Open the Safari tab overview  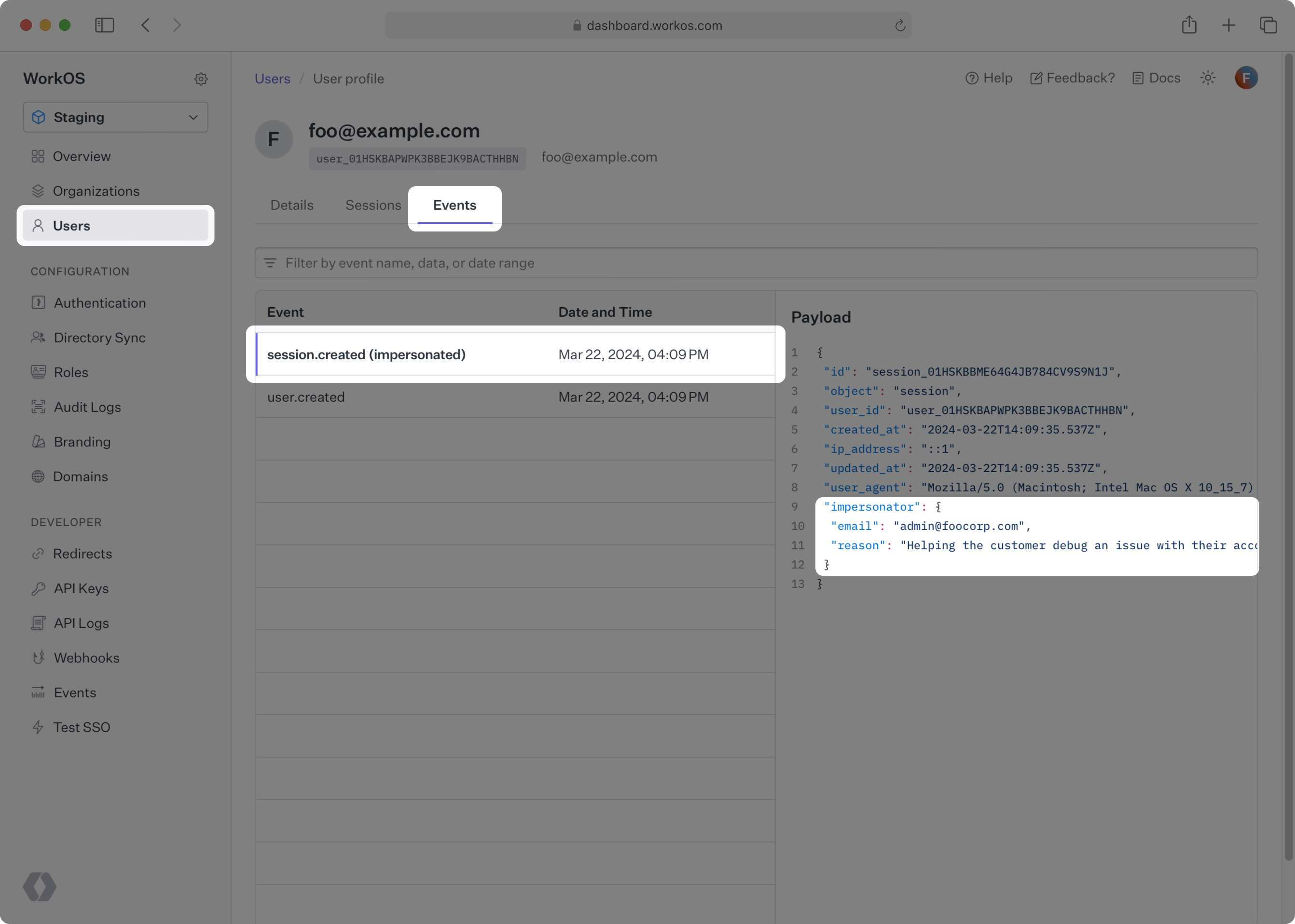(x=1268, y=25)
